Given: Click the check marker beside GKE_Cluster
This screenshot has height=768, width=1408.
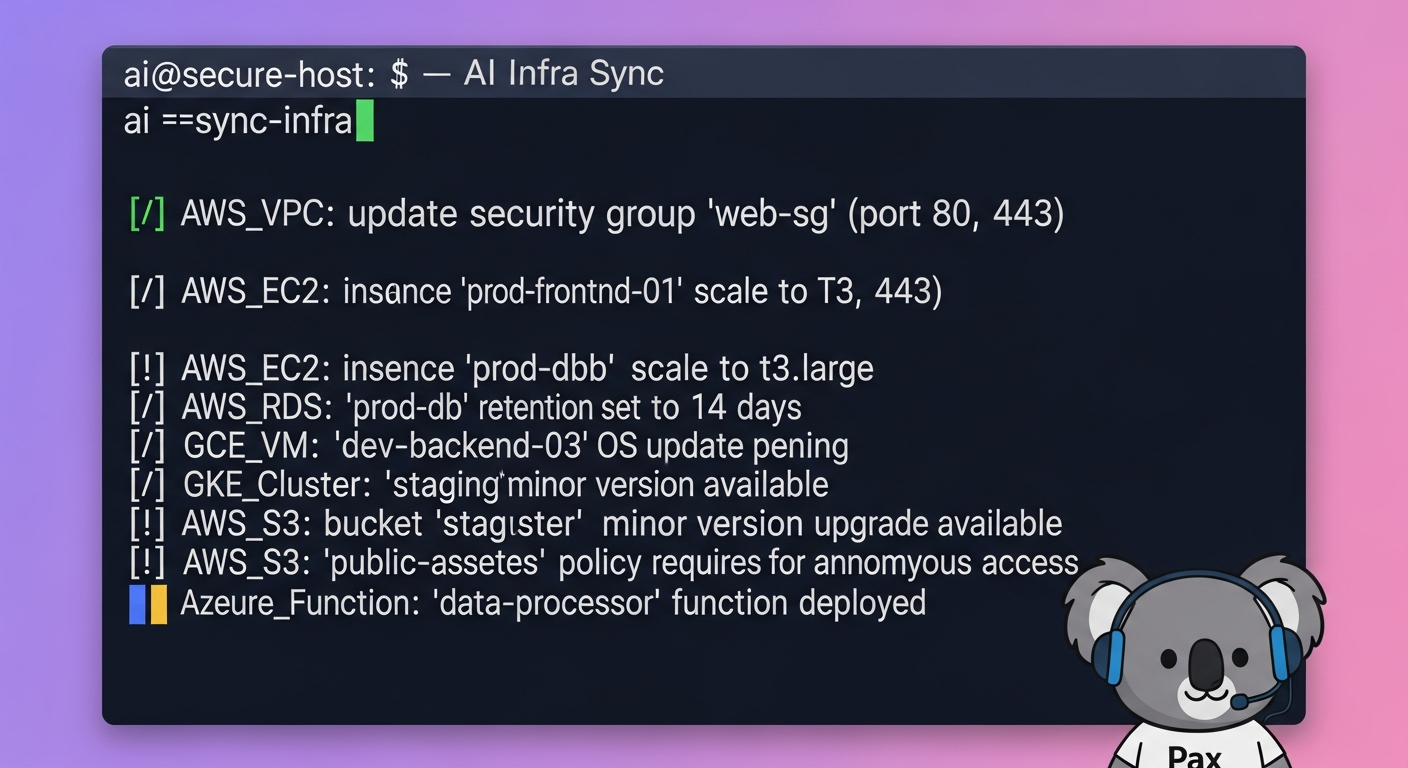Looking at the screenshot, I should (x=147, y=485).
